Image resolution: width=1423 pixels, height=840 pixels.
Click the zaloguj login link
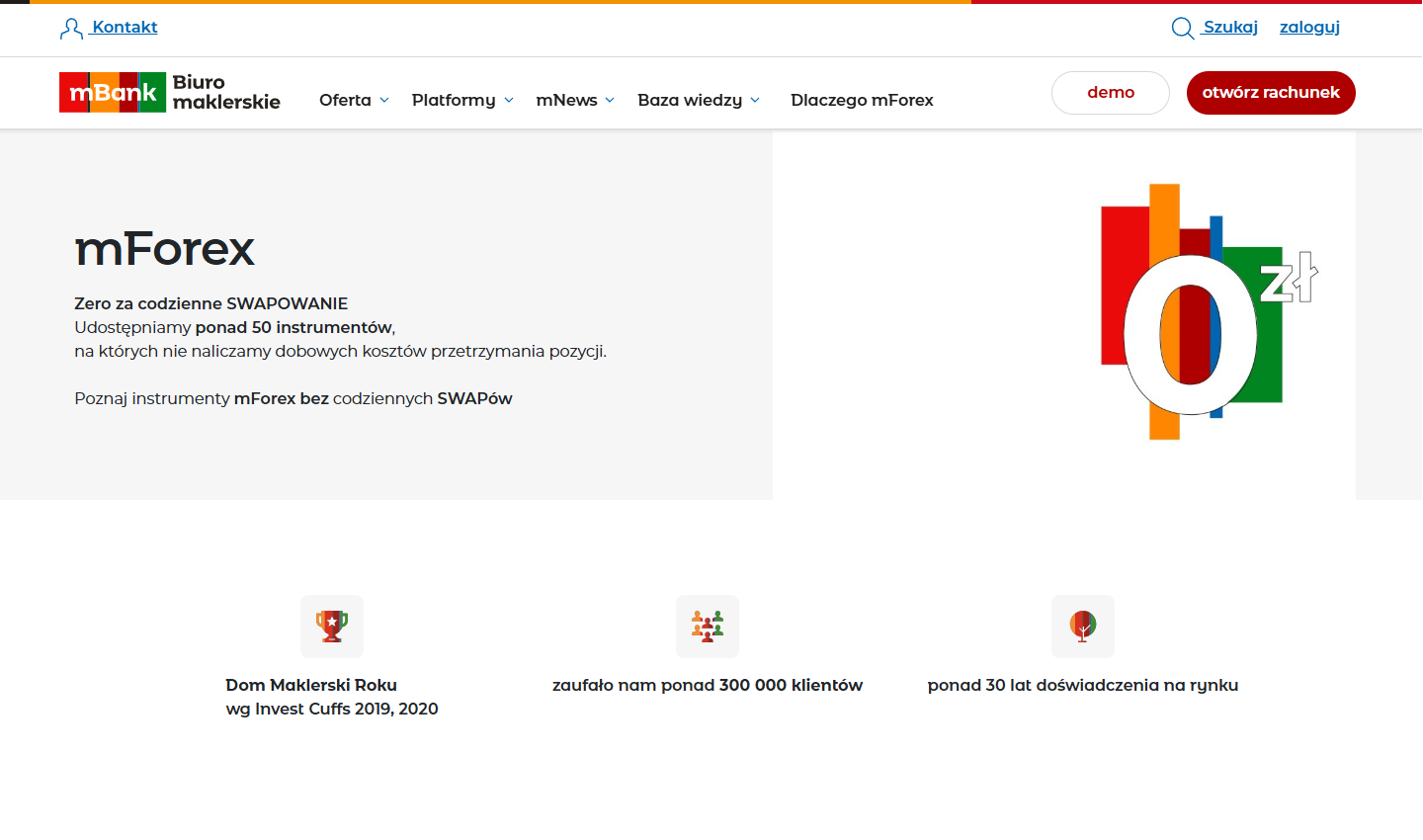(x=1309, y=27)
